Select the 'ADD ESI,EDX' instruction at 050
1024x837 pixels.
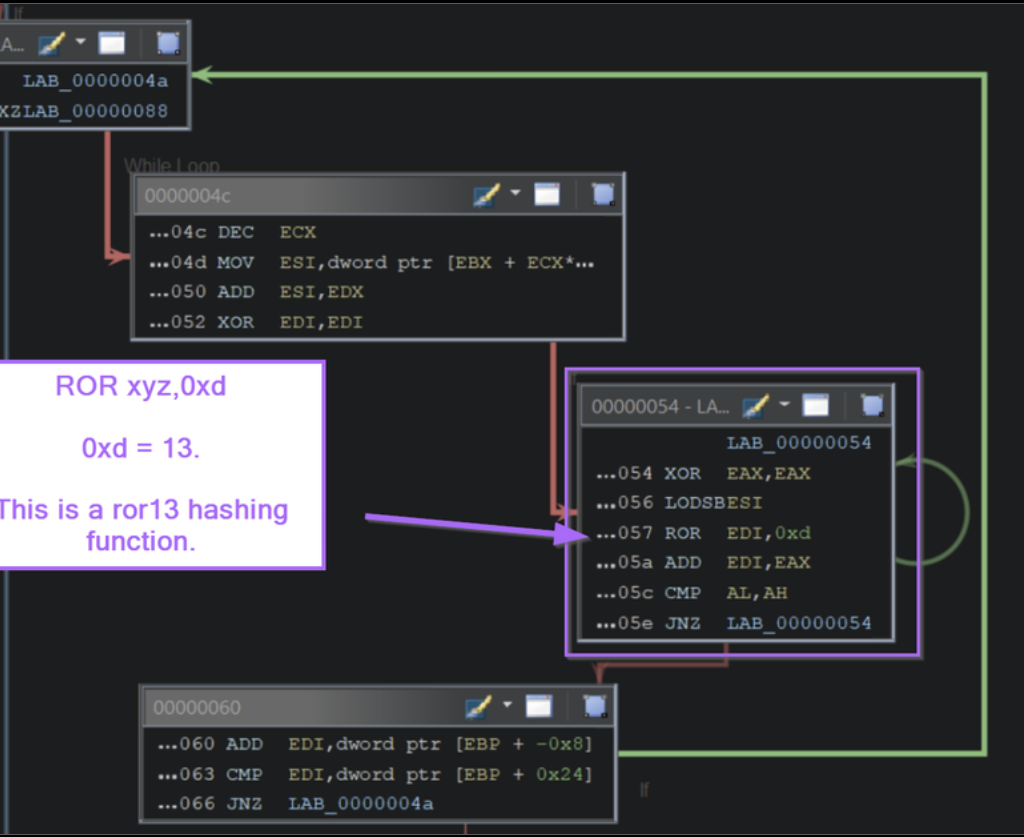pyautogui.click(x=256, y=292)
